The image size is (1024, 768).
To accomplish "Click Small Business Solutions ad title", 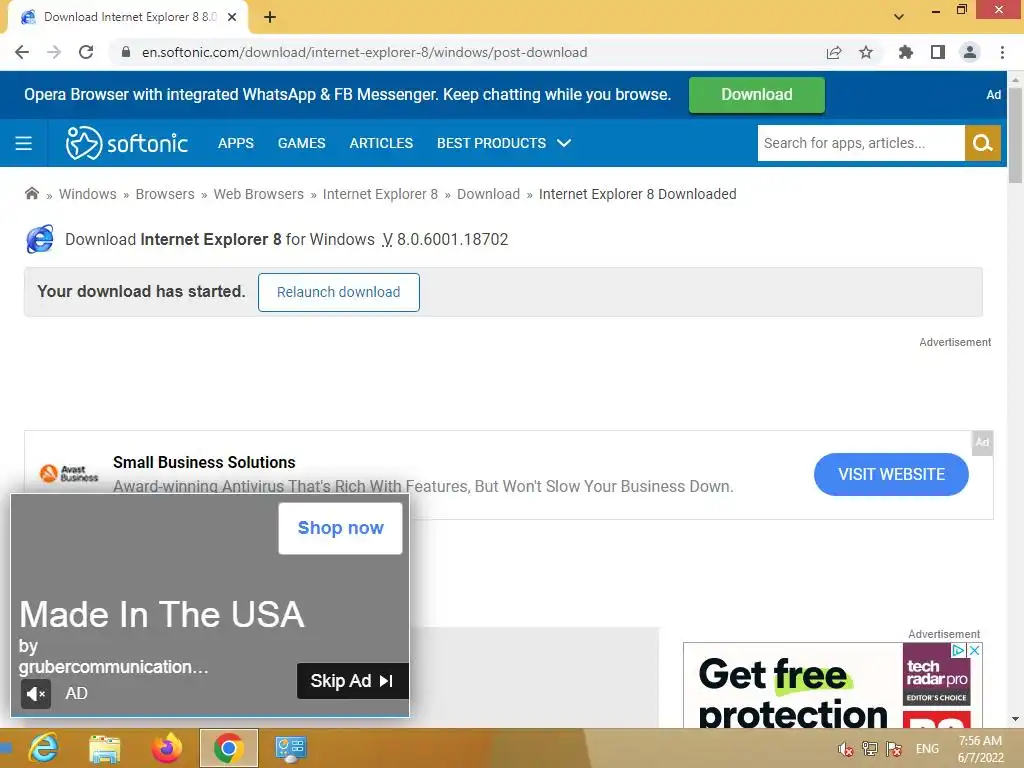I will pos(204,462).
